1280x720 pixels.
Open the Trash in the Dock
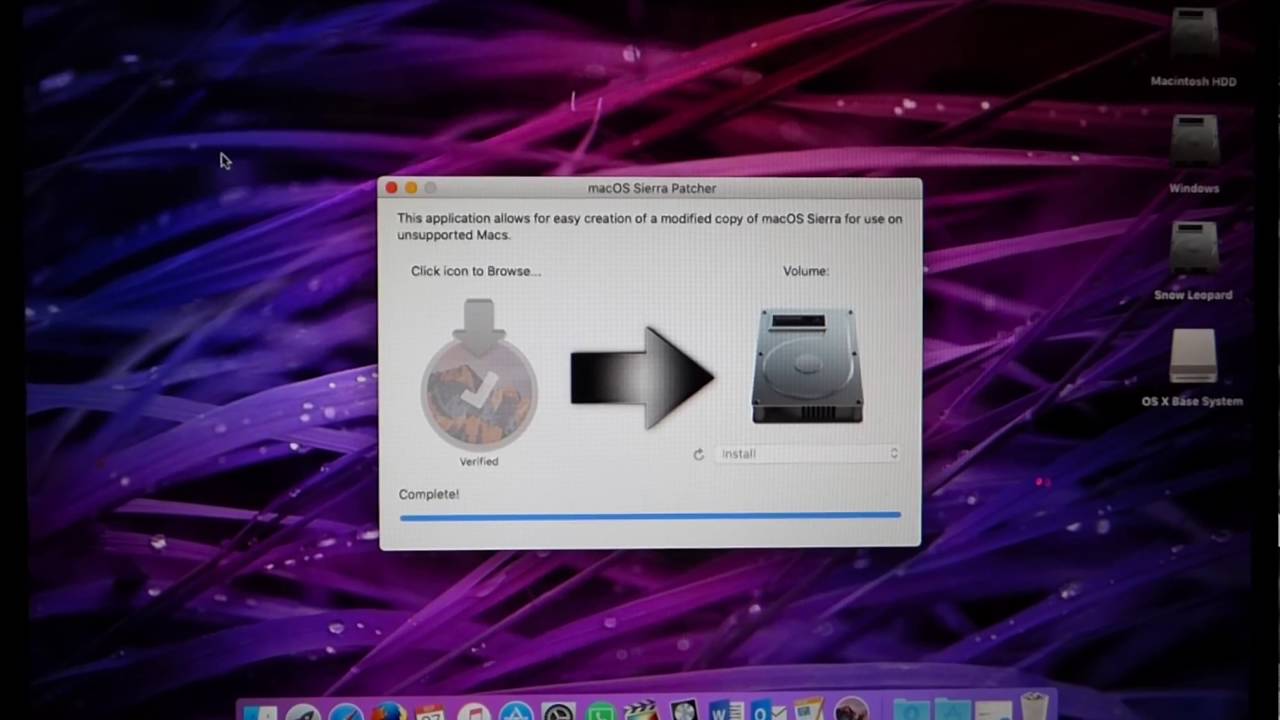pyautogui.click(x=1035, y=706)
